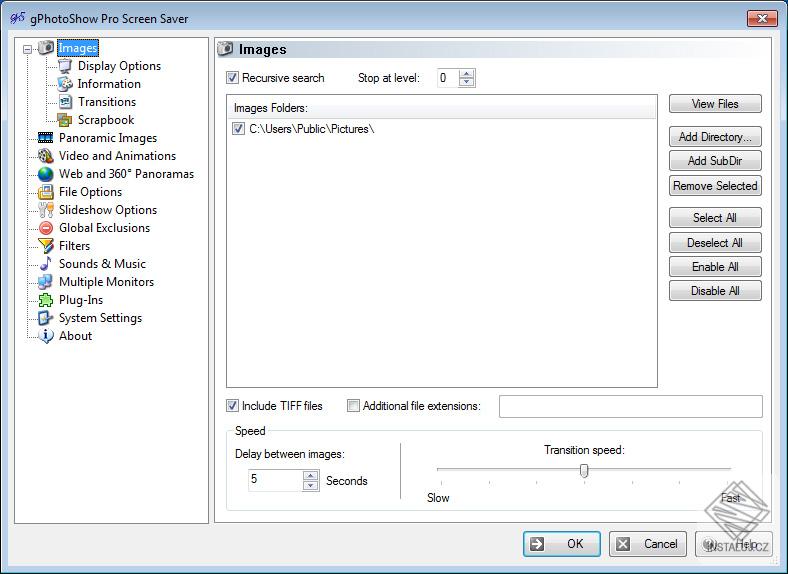Click the camera icon beside Images tree node
Image resolution: width=788 pixels, height=574 pixels.
(46, 48)
